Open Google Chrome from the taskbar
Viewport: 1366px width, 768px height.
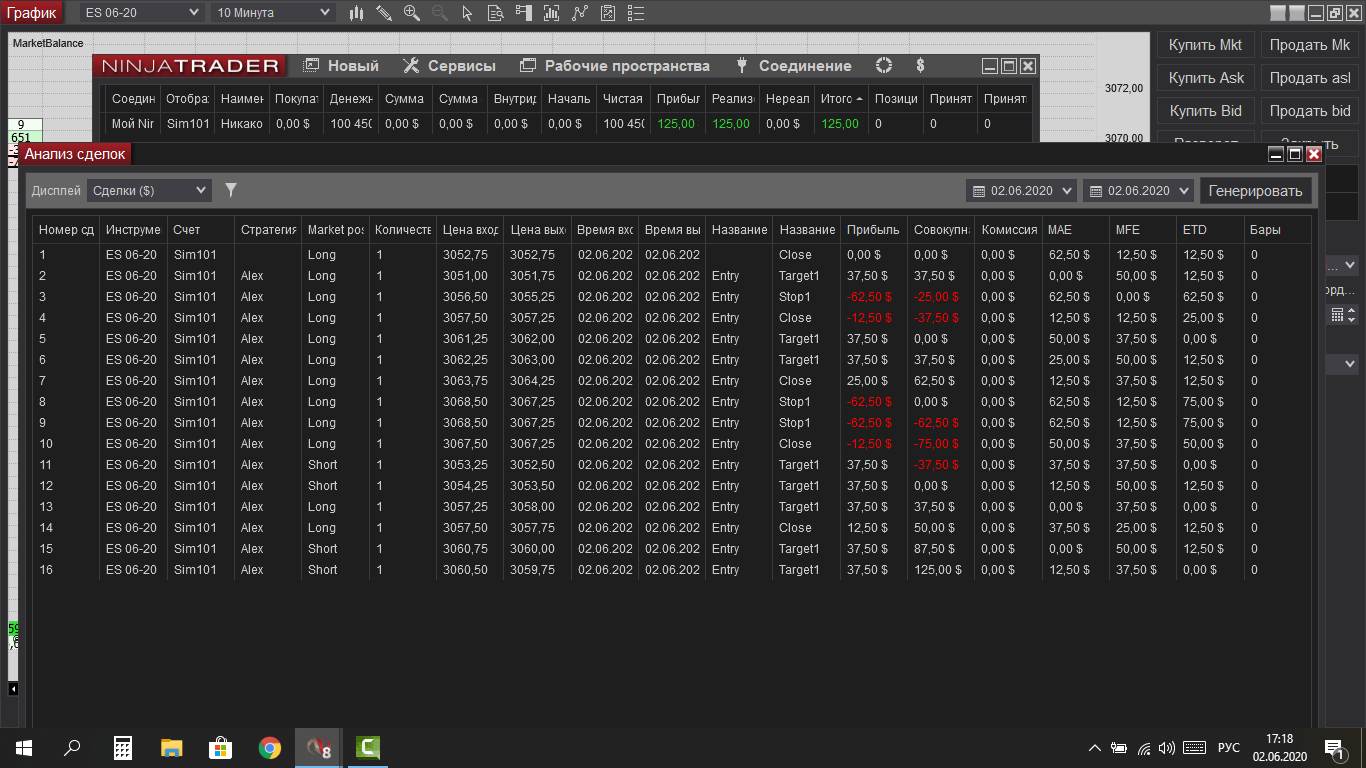[269, 747]
